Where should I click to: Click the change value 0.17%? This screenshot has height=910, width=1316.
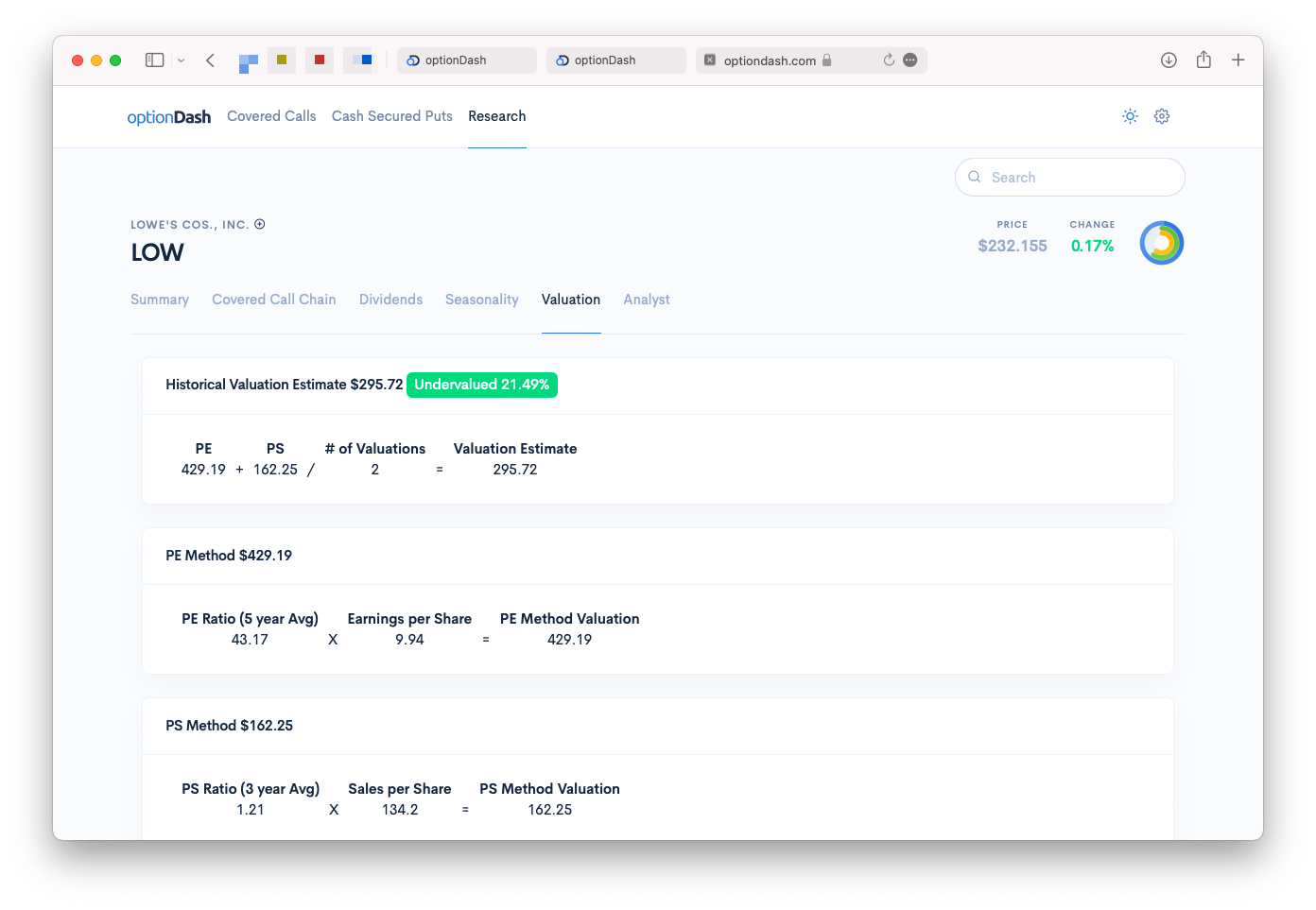[x=1093, y=246]
